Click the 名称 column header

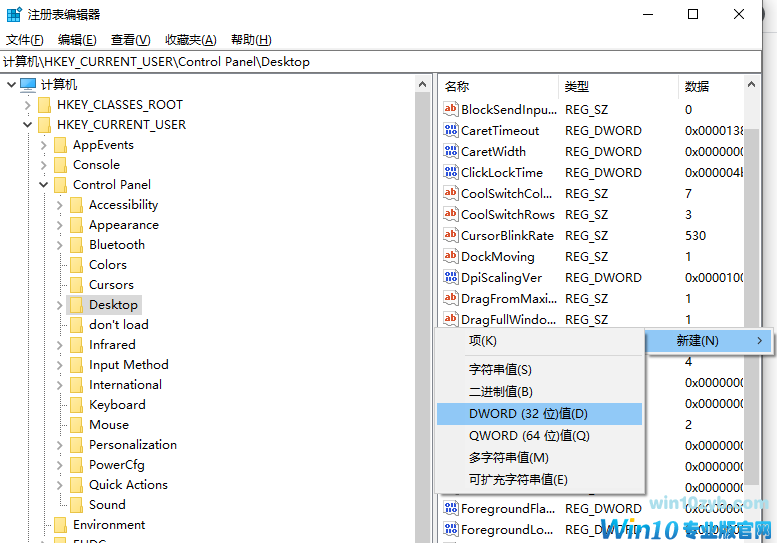tap(457, 87)
